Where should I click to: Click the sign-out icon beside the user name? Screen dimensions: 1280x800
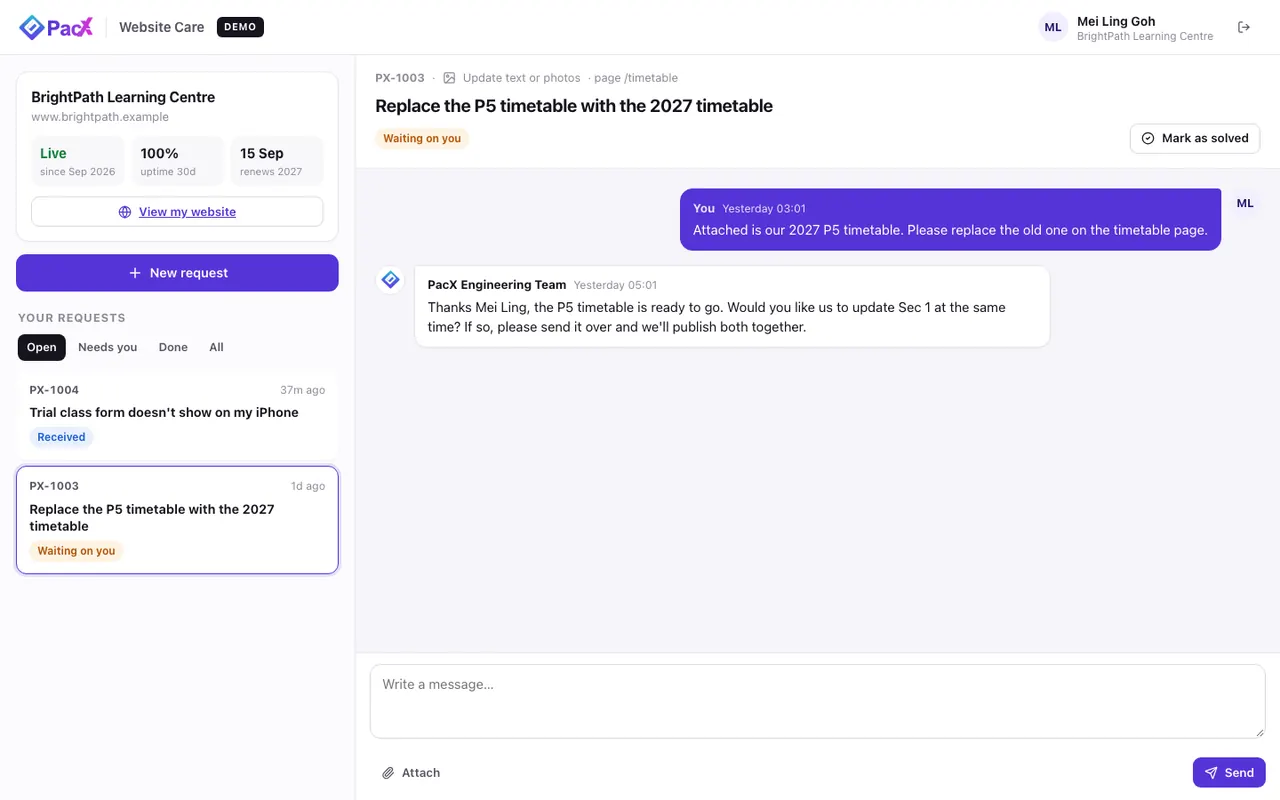[1244, 27]
